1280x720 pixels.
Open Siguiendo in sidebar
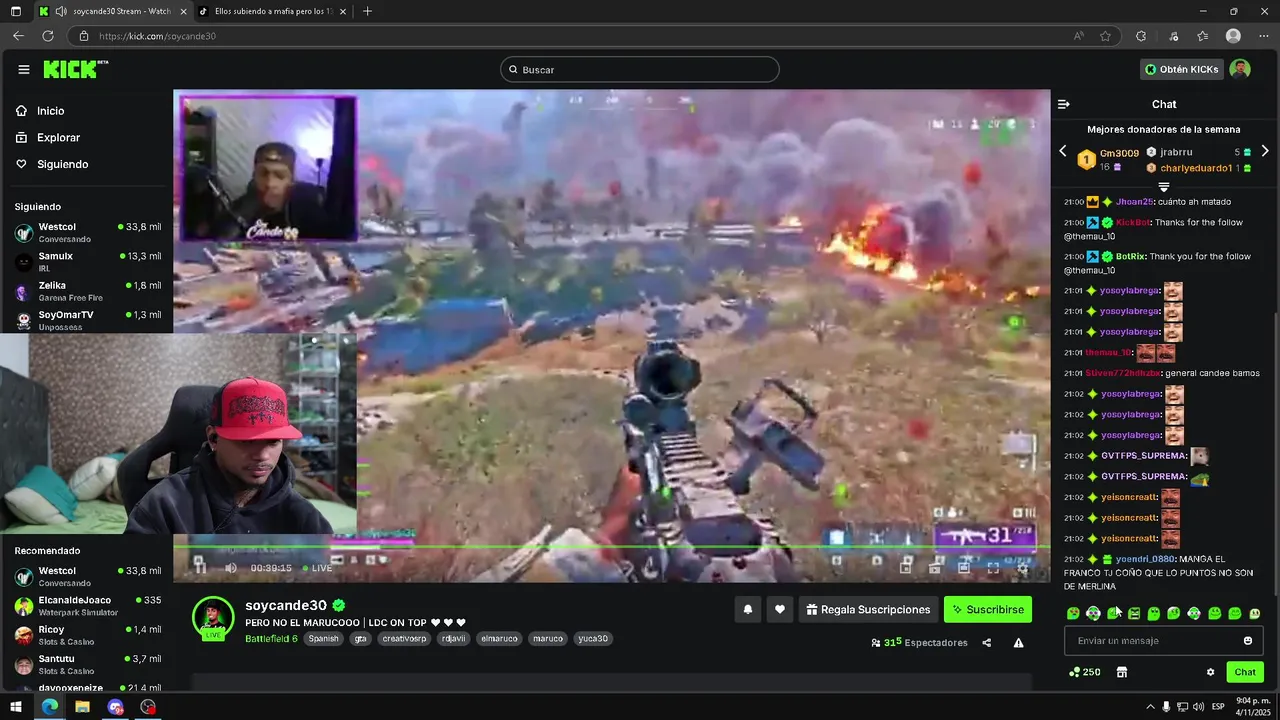tap(52, 164)
